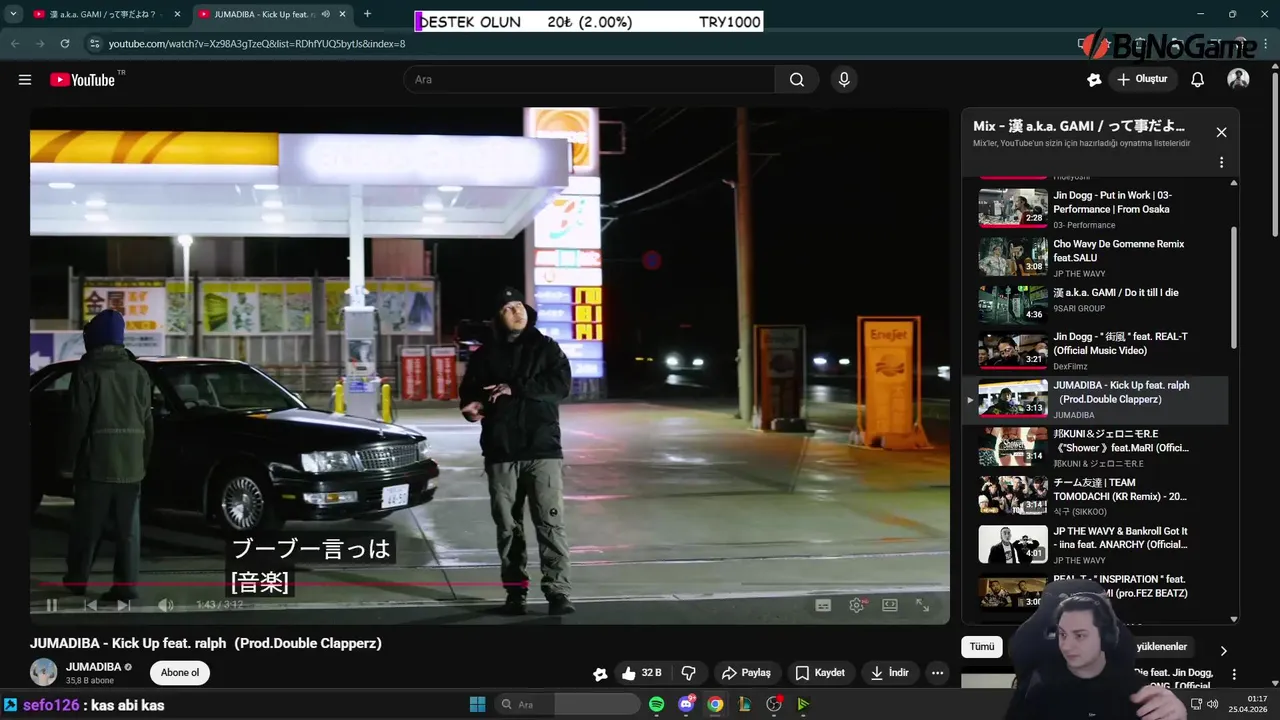Select the current JUMADIBA Kick Up playlist item
Screen dimensions: 1280x720
click(x=1098, y=400)
